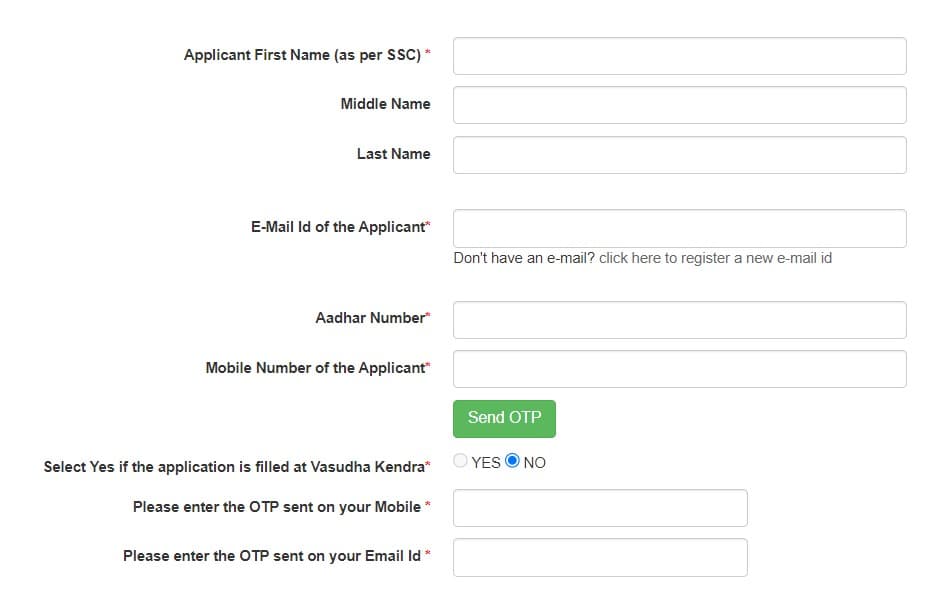The width and height of the screenshot is (925, 598).
Task: Open the register a new e-mail id link
Action: point(715,258)
